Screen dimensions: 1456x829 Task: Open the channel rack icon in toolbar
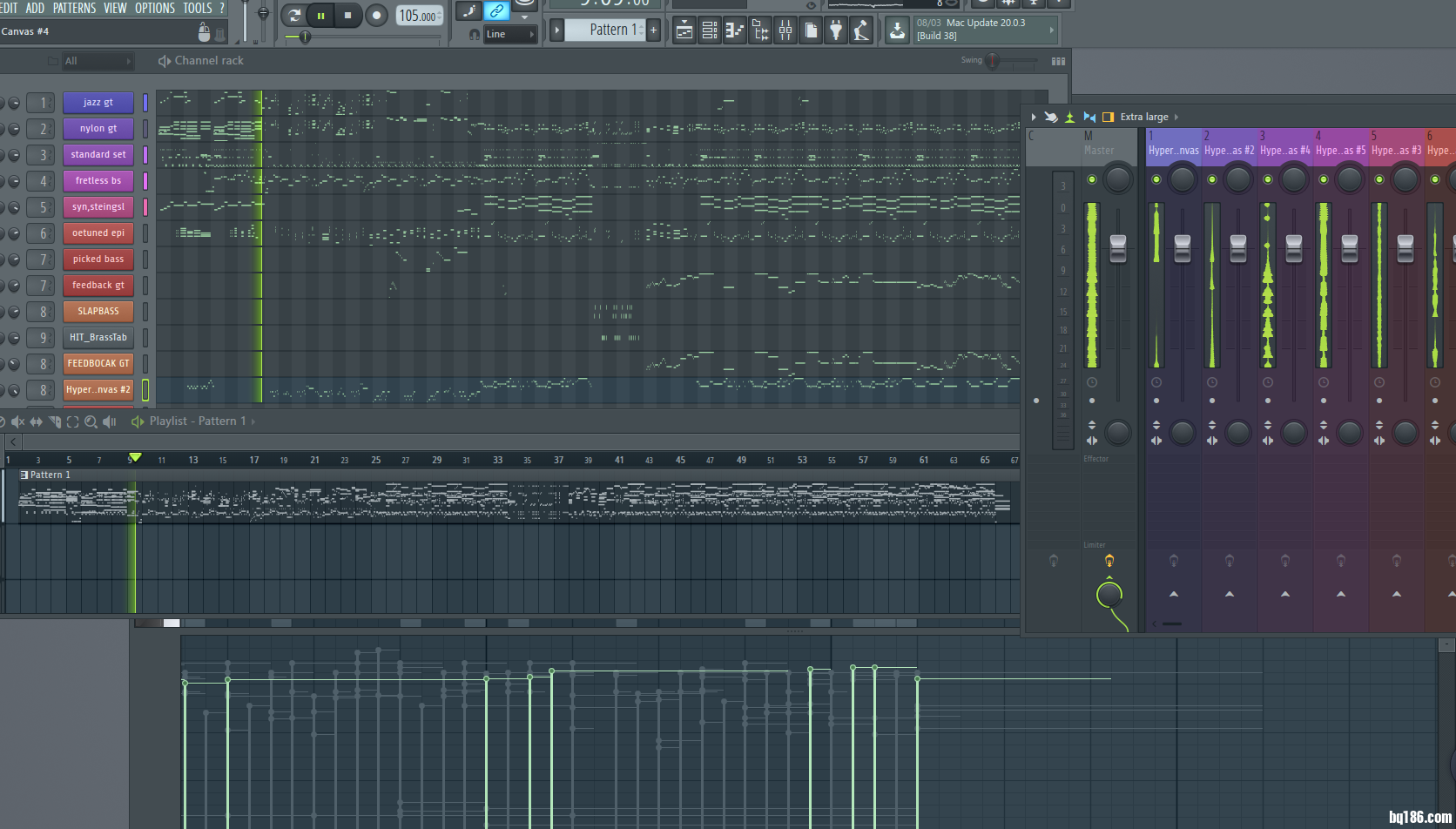pyautogui.click(x=710, y=30)
